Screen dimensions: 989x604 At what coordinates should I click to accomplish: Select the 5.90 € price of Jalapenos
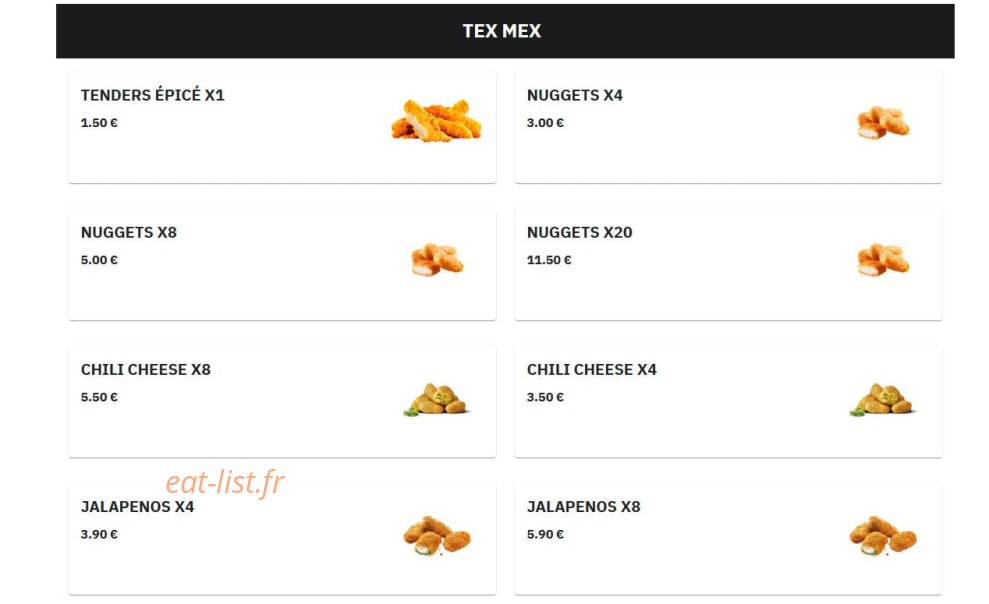[546, 534]
